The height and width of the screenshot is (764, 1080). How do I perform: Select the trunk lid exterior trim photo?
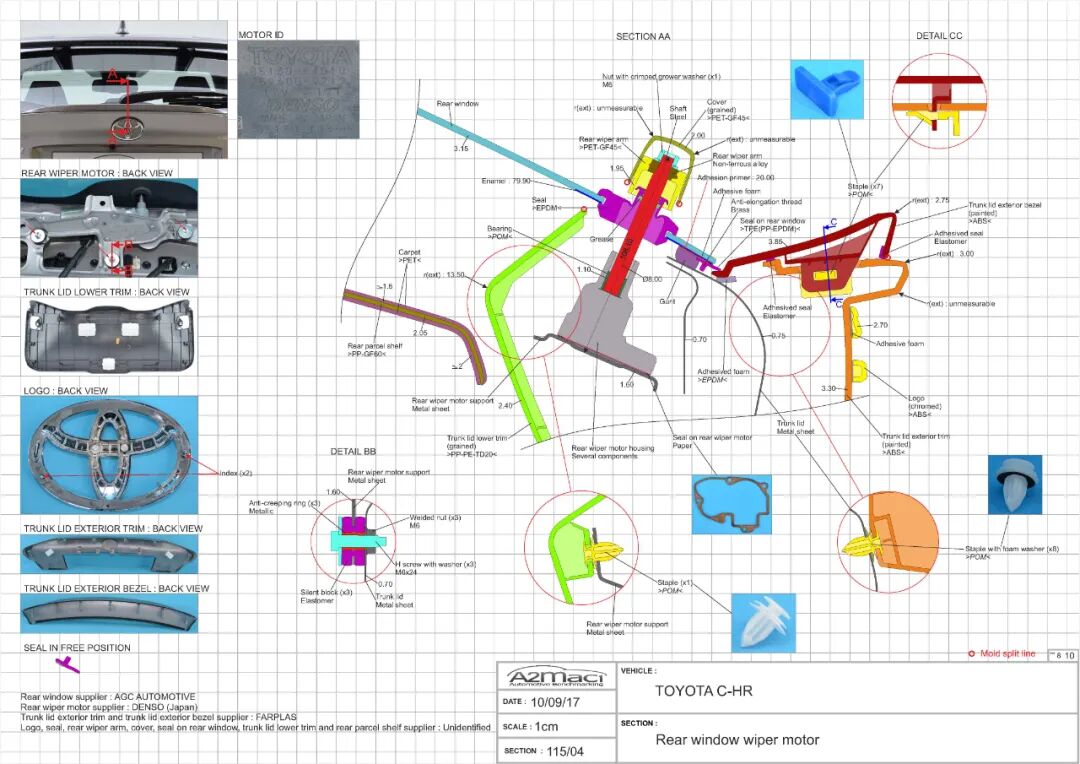click(x=109, y=554)
